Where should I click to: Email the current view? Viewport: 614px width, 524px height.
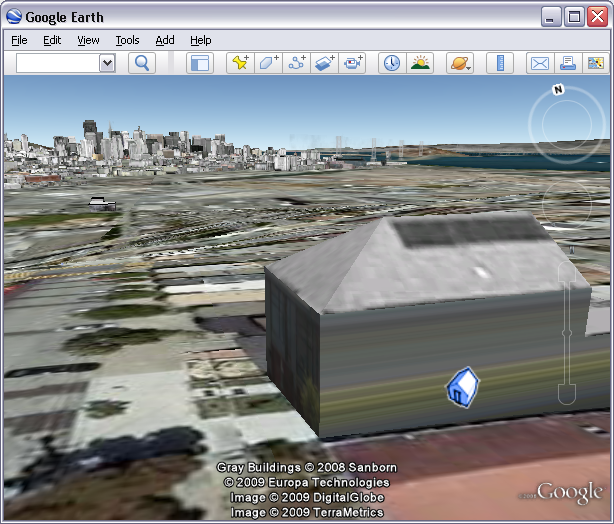point(539,63)
